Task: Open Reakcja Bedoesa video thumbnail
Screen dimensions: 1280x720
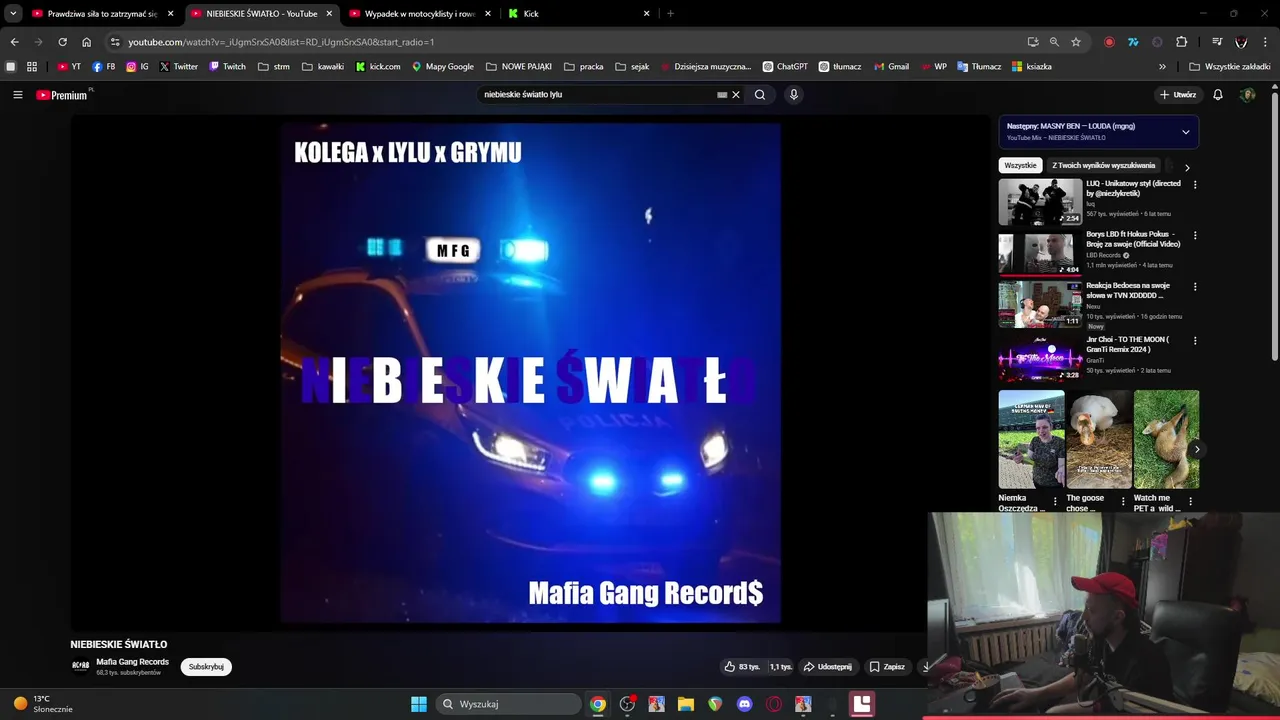Action: tap(1040, 304)
